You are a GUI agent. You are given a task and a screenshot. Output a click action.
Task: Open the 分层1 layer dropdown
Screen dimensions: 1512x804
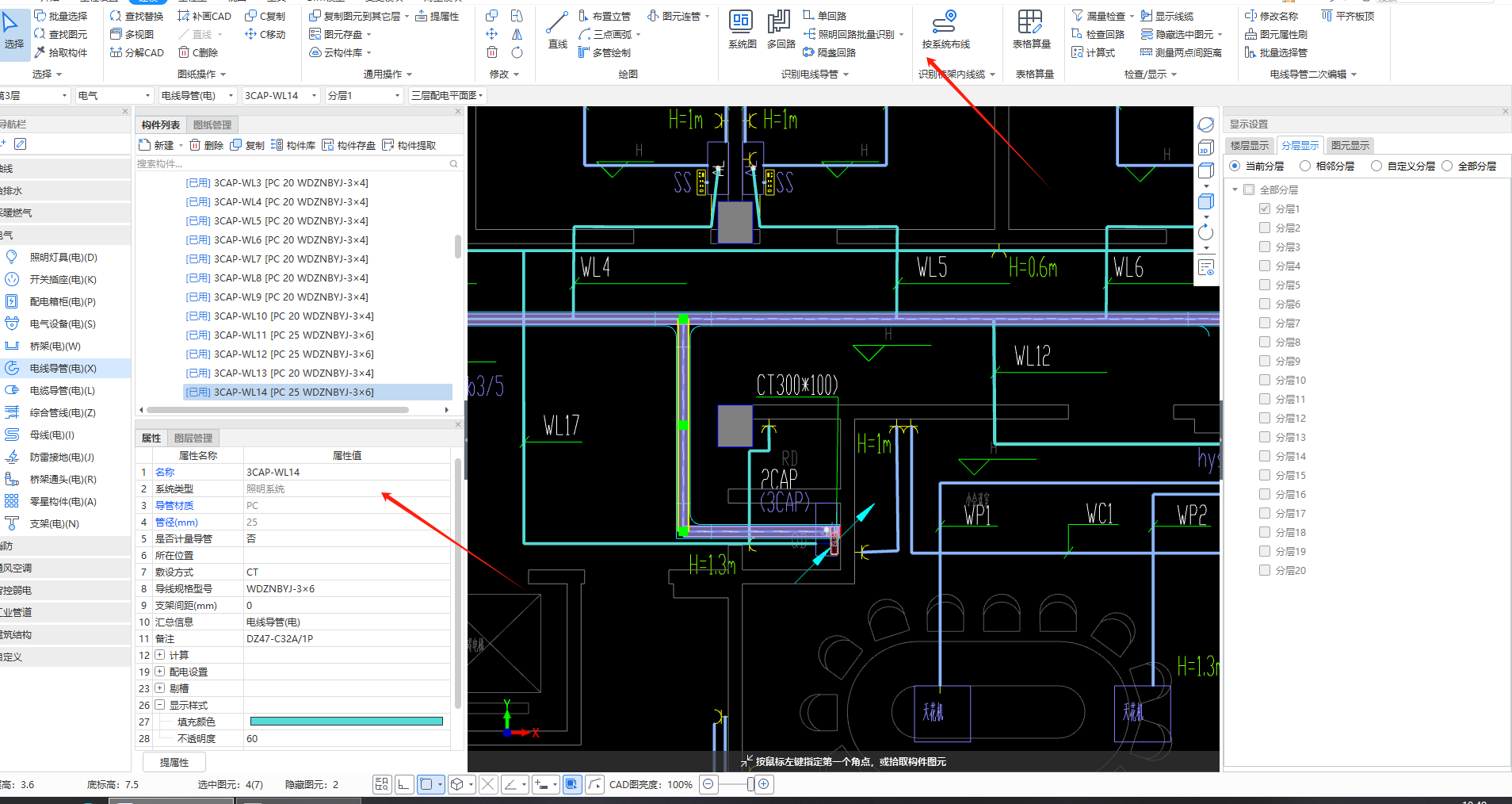[x=365, y=95]
